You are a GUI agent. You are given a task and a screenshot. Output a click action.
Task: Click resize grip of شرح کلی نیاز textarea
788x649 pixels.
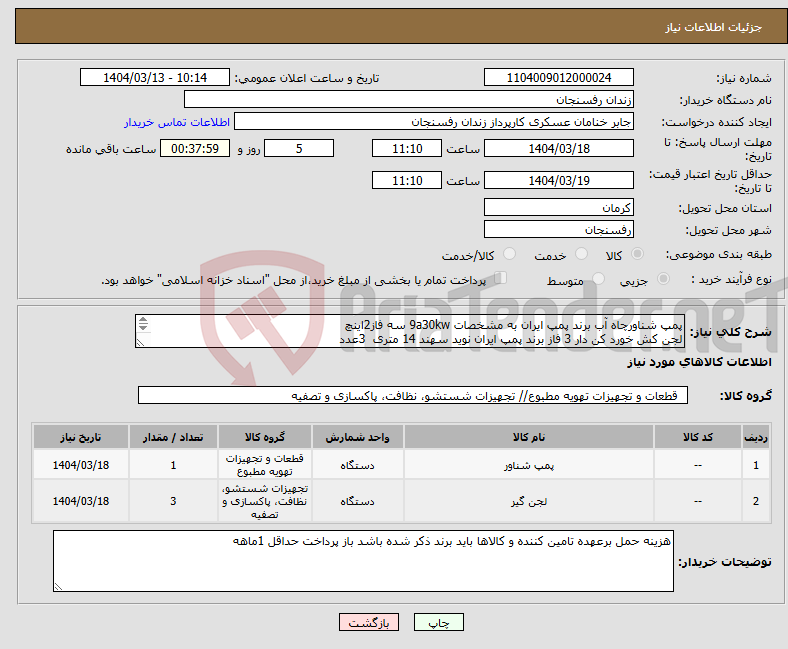click(140, 342)
